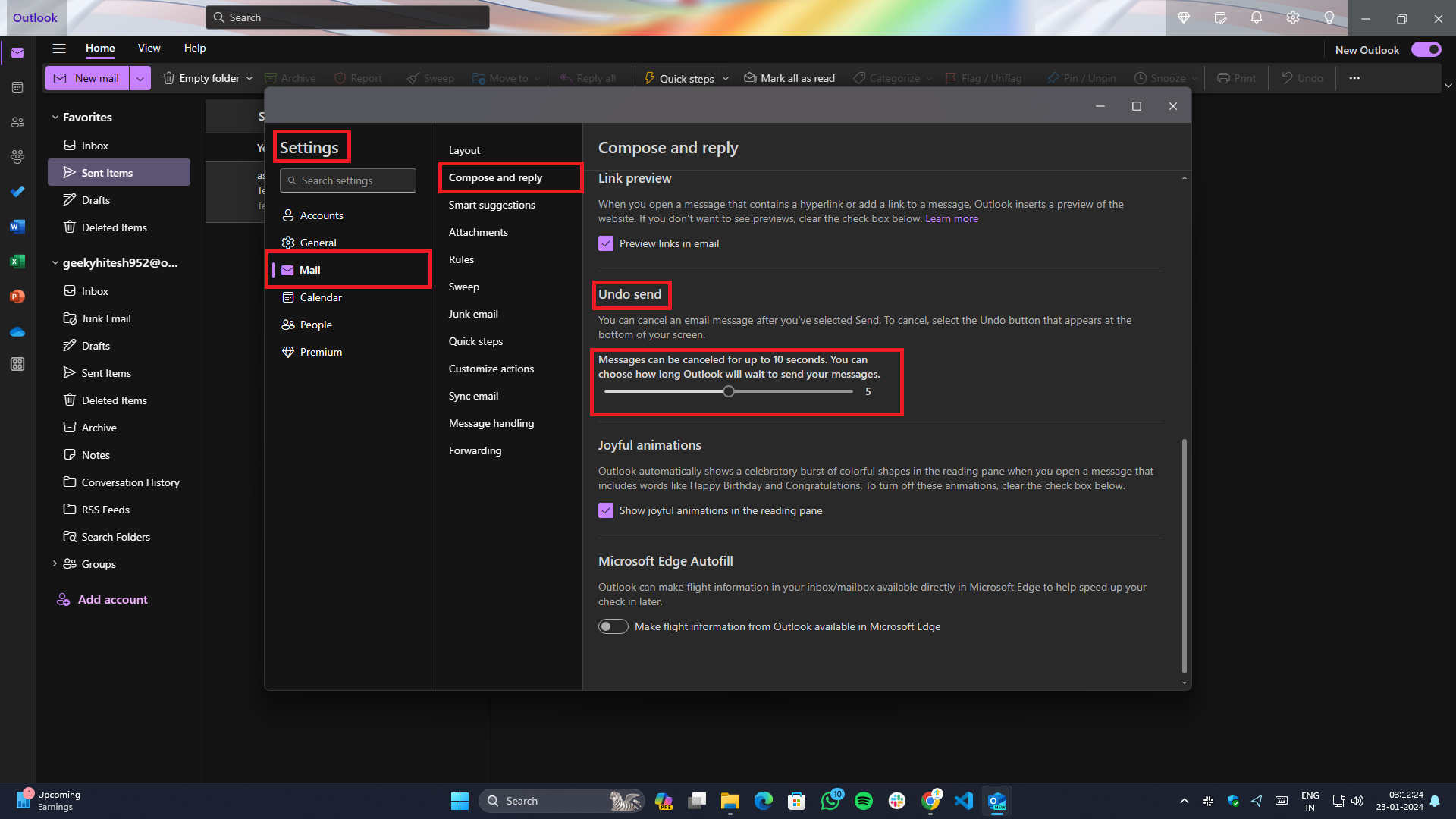
Task: Launch the Excel app icon in the sidebar
Action: tap(17, 262)
